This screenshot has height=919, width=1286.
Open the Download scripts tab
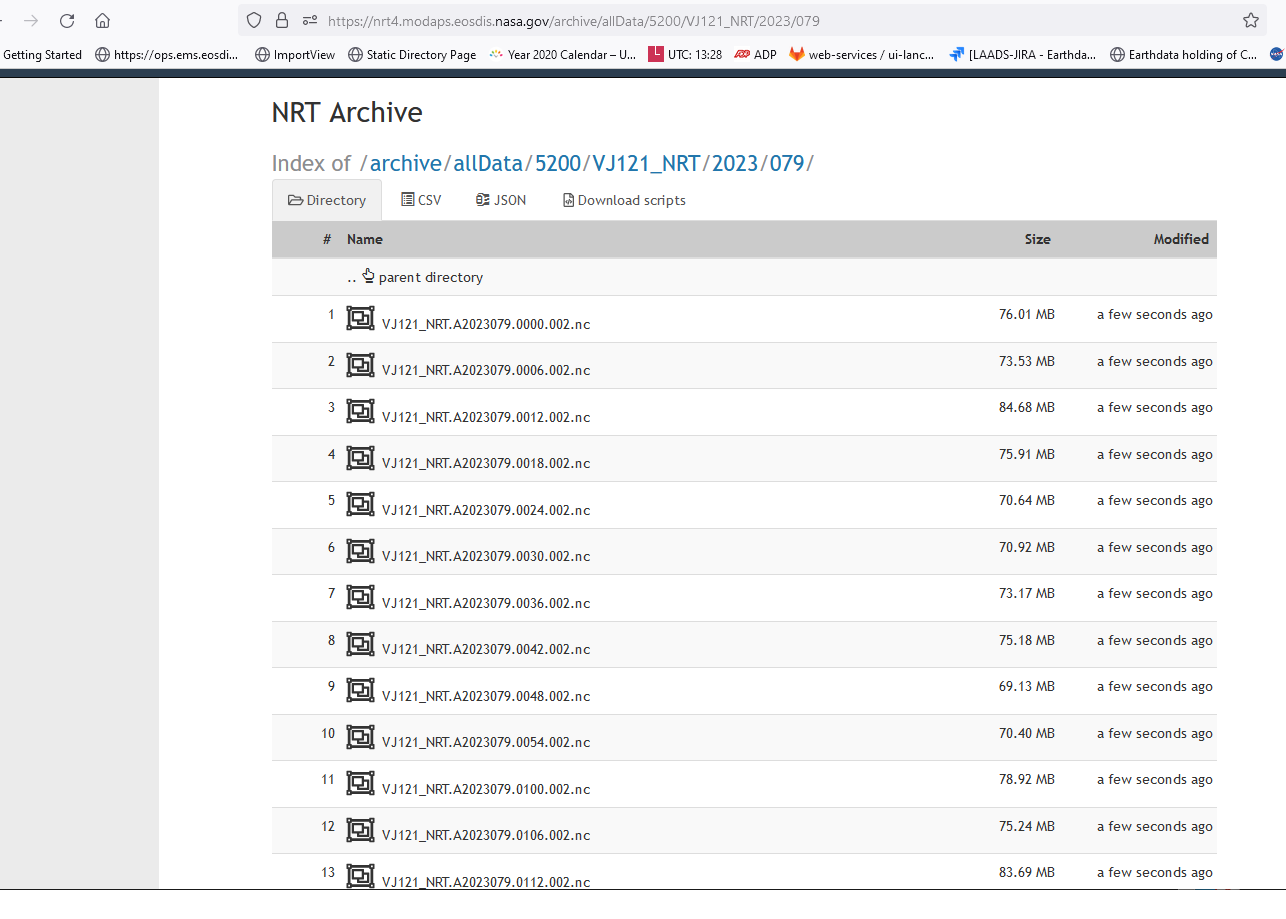[x=624, y=200]
